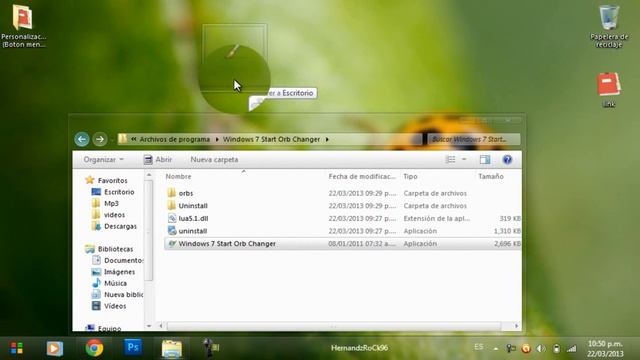This screenshot has width=640, height=360.
Task: Click the horizontal scrollbar left arrow
Action: pyautogui.click(x=161, y=326)
